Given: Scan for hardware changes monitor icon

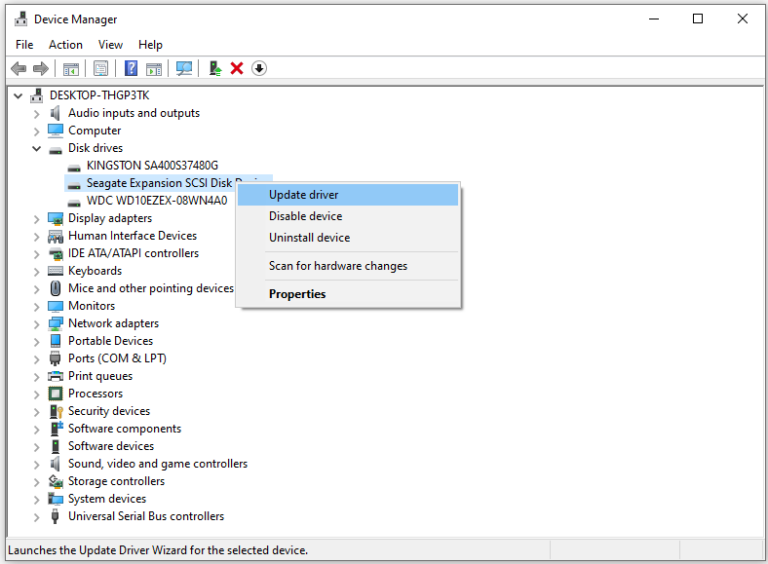Looking at the screenshot, I should pyautogui.click(x=184, y=69).
